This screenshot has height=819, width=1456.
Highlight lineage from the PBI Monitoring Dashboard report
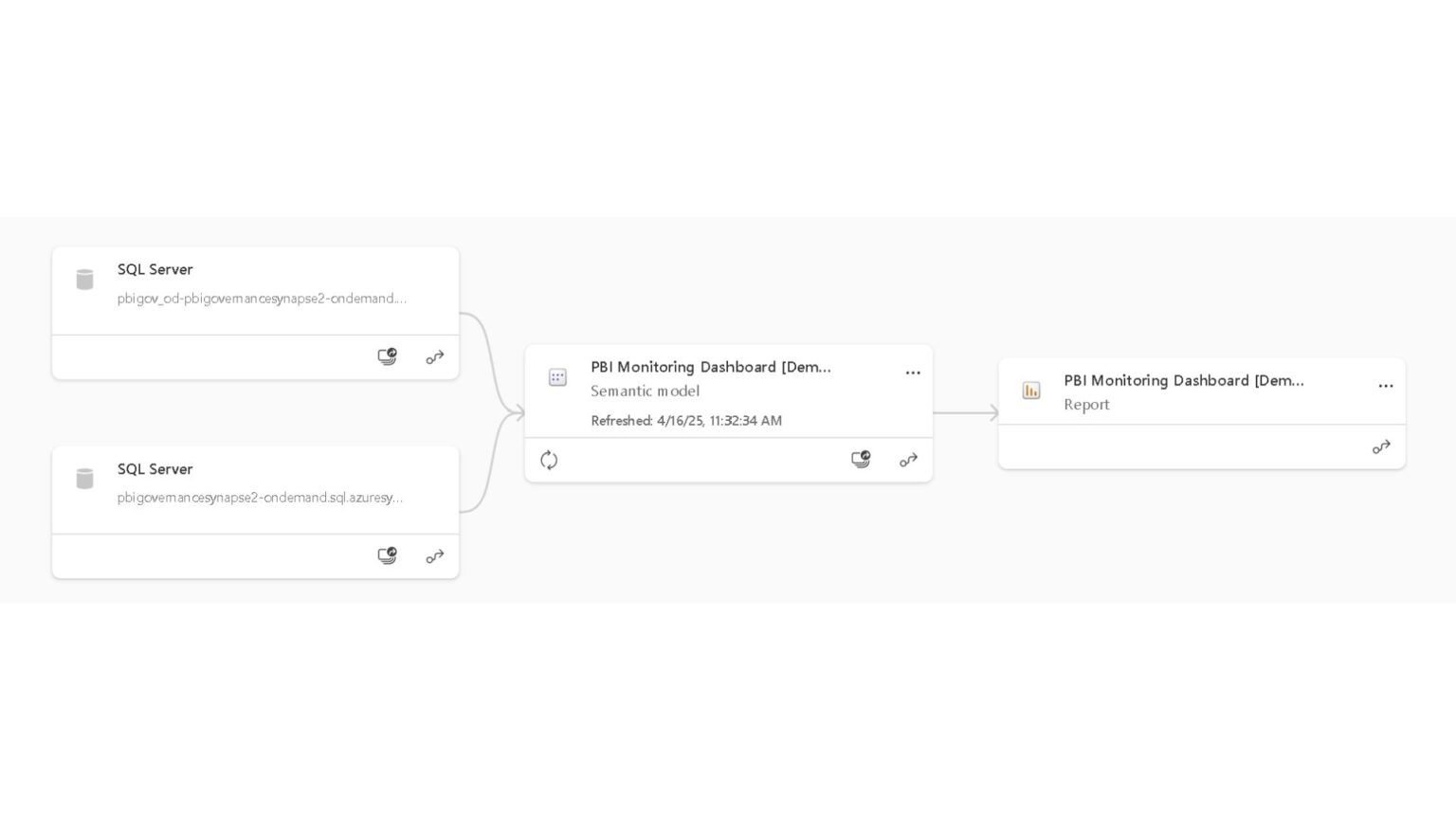[x=1381, y=446]
